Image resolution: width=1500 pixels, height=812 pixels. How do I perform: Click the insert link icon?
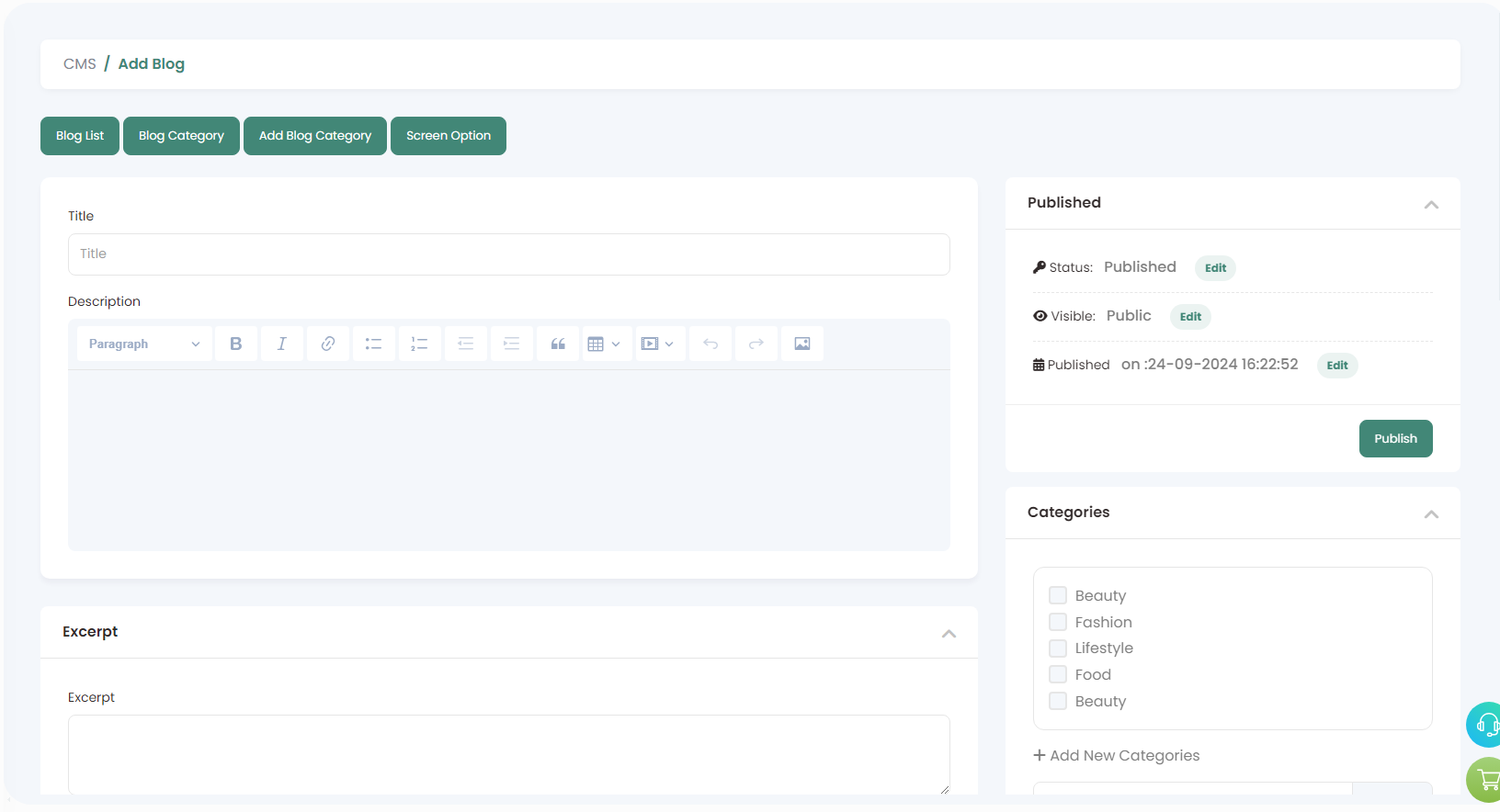pyautogui.click(x=328, y=344)
